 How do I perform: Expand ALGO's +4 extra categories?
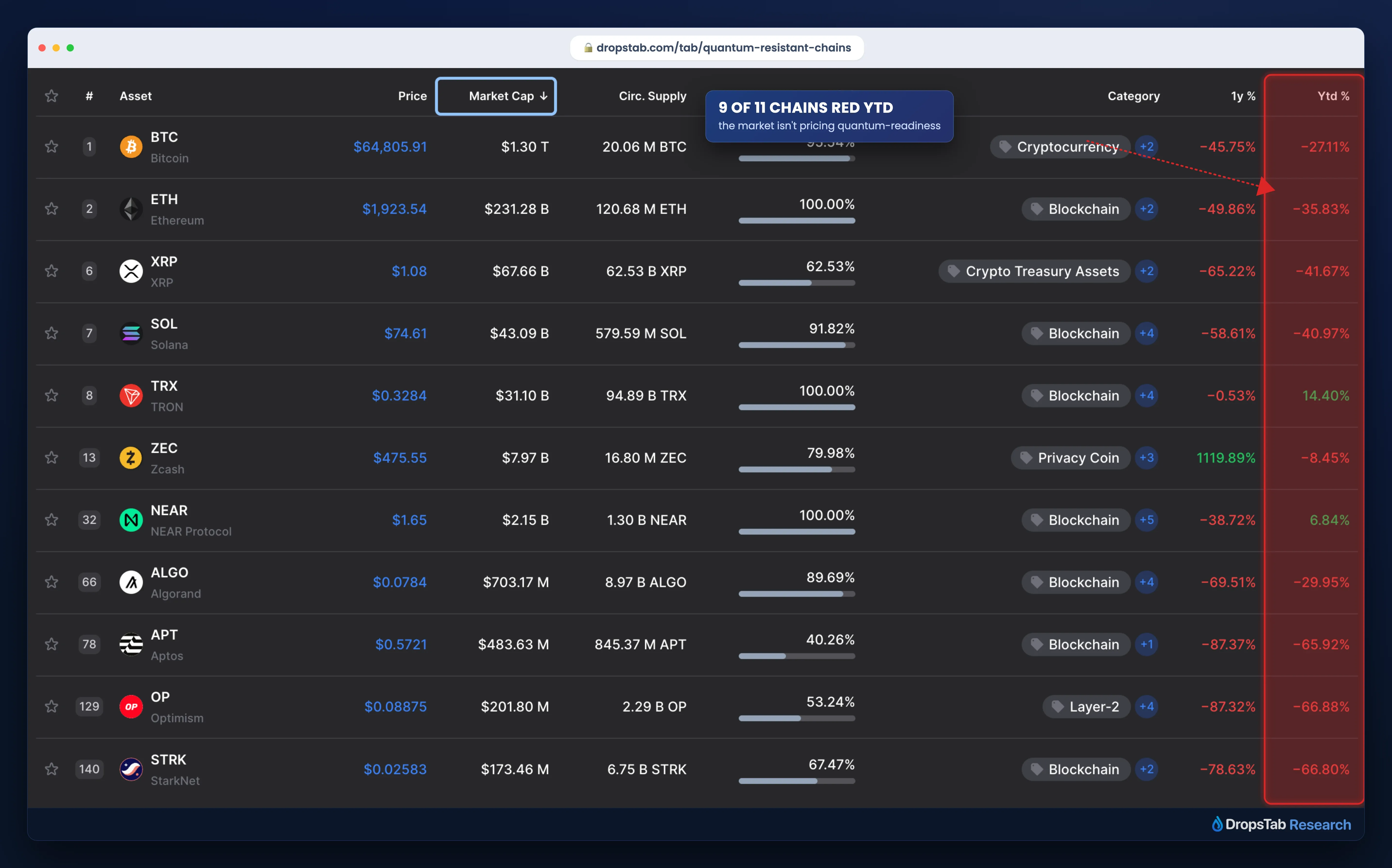(x=1146, y=582)
